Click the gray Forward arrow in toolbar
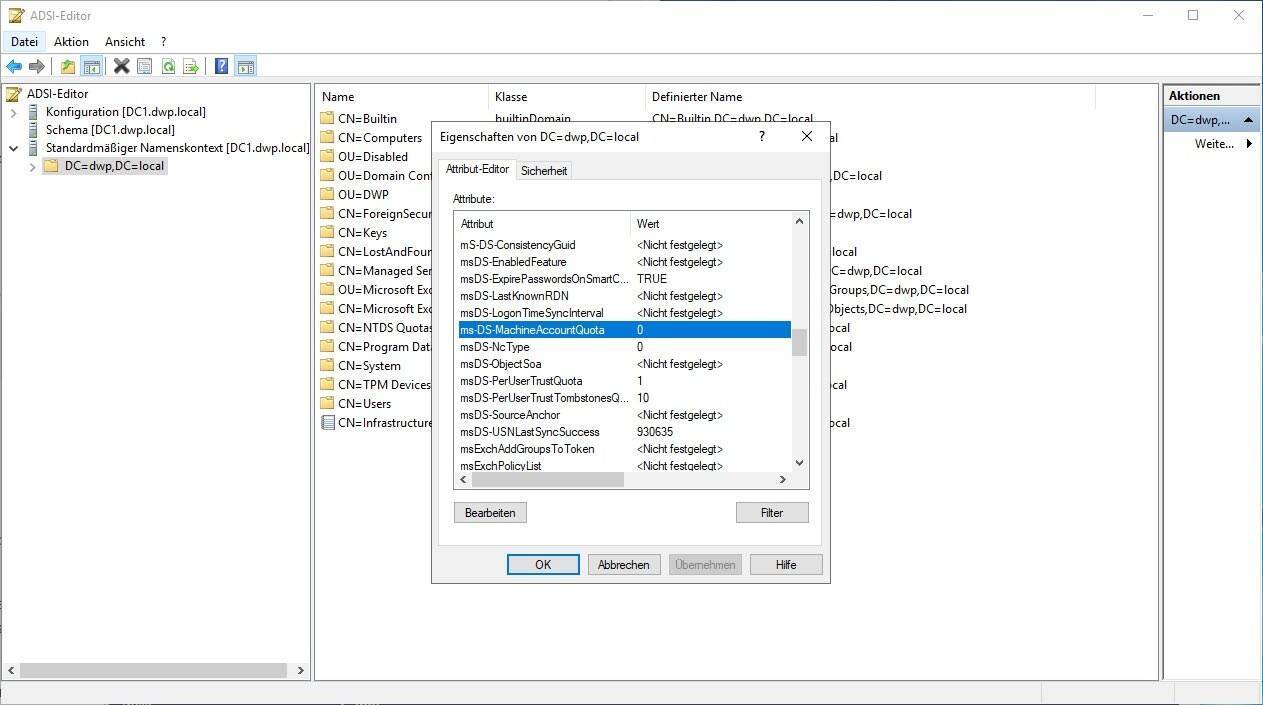This screenshot has height=705, width=1263. [x=37, y=67]
